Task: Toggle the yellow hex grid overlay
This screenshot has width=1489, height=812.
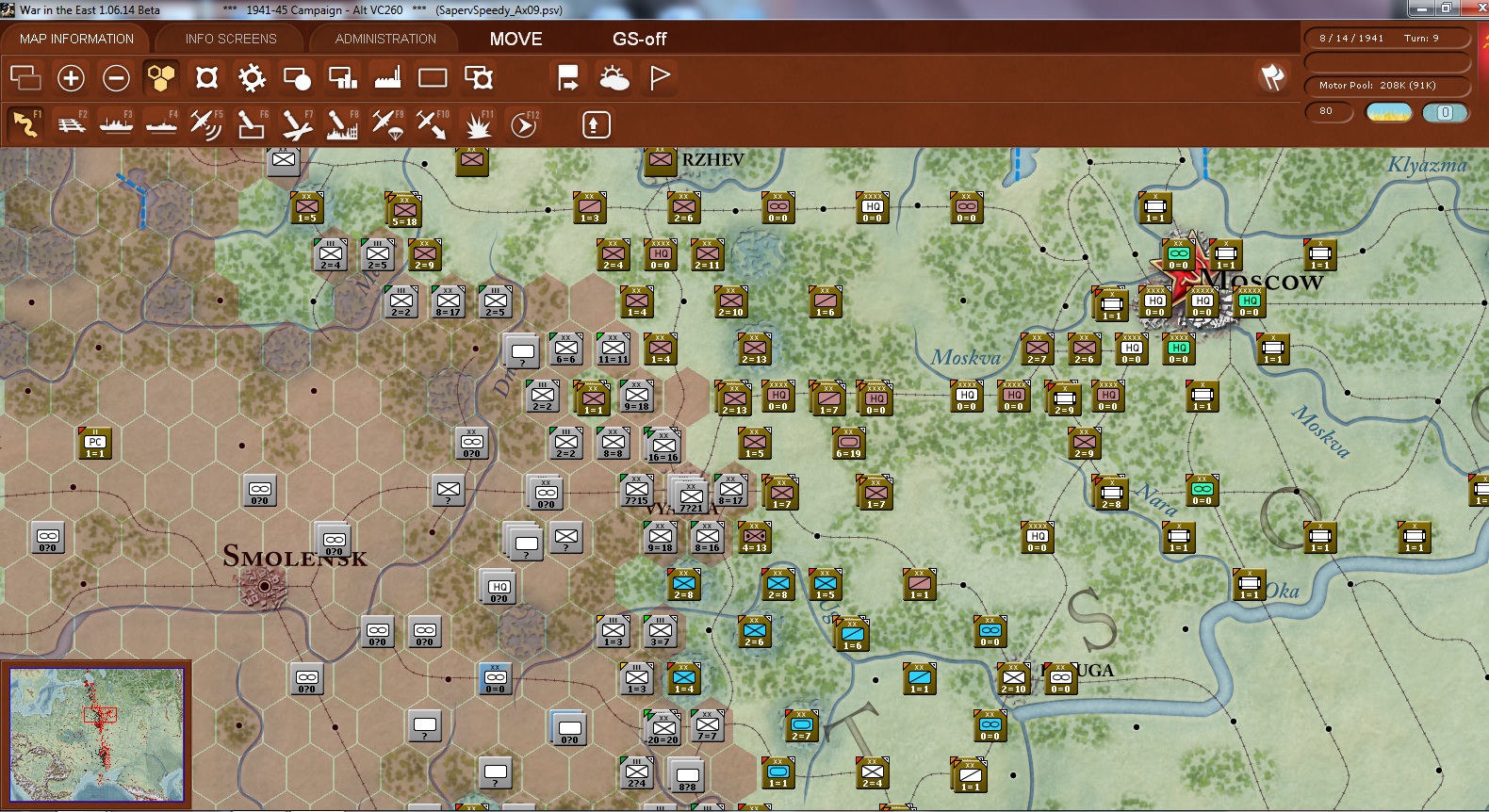Action: tap(161, 77)
